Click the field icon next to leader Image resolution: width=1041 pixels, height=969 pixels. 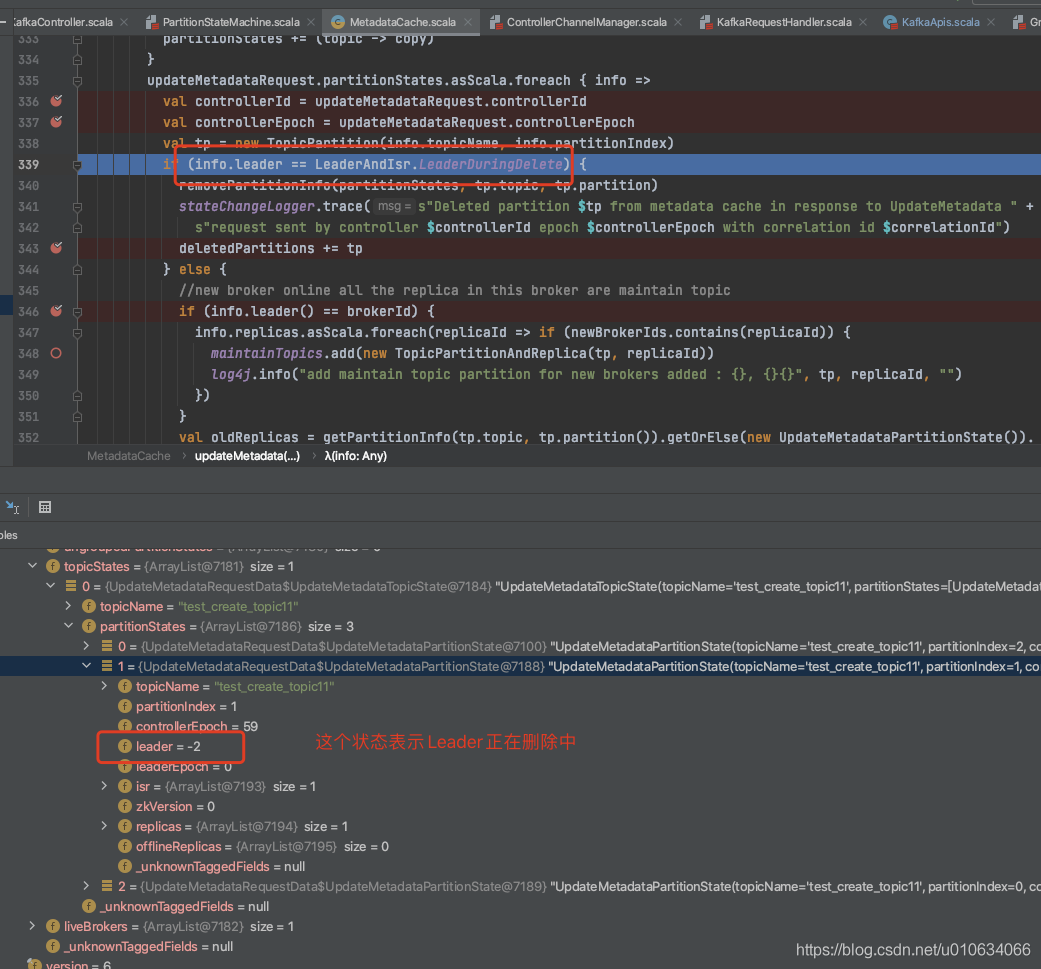pos(125,746)
